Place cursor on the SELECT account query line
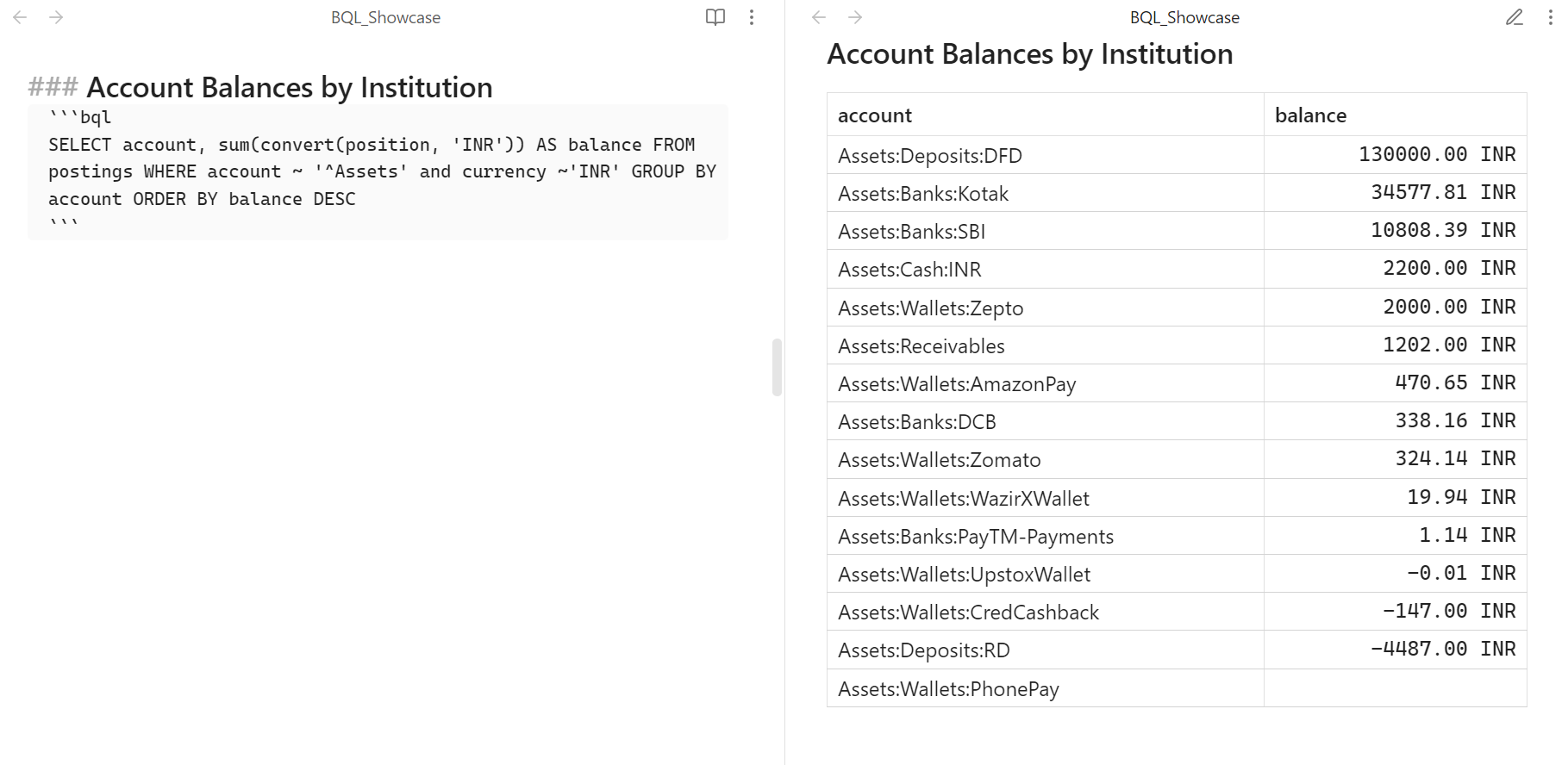 371,145
